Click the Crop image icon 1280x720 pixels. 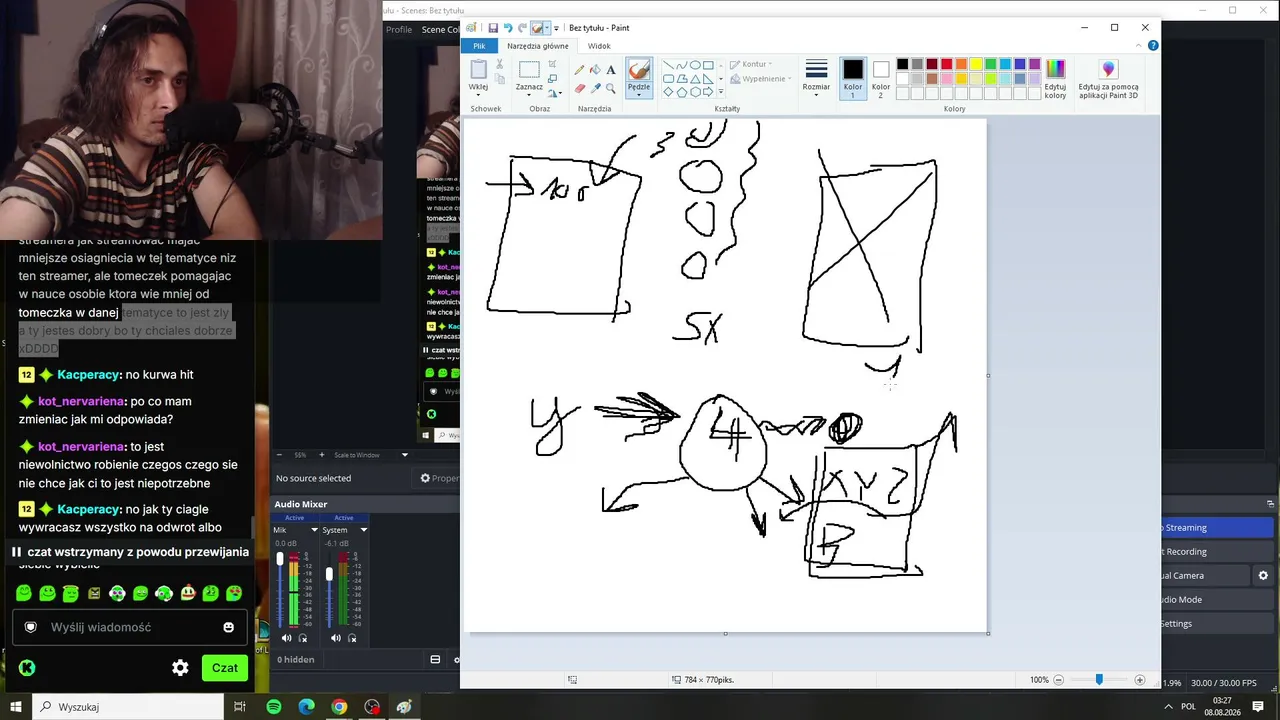click(553, 64)
